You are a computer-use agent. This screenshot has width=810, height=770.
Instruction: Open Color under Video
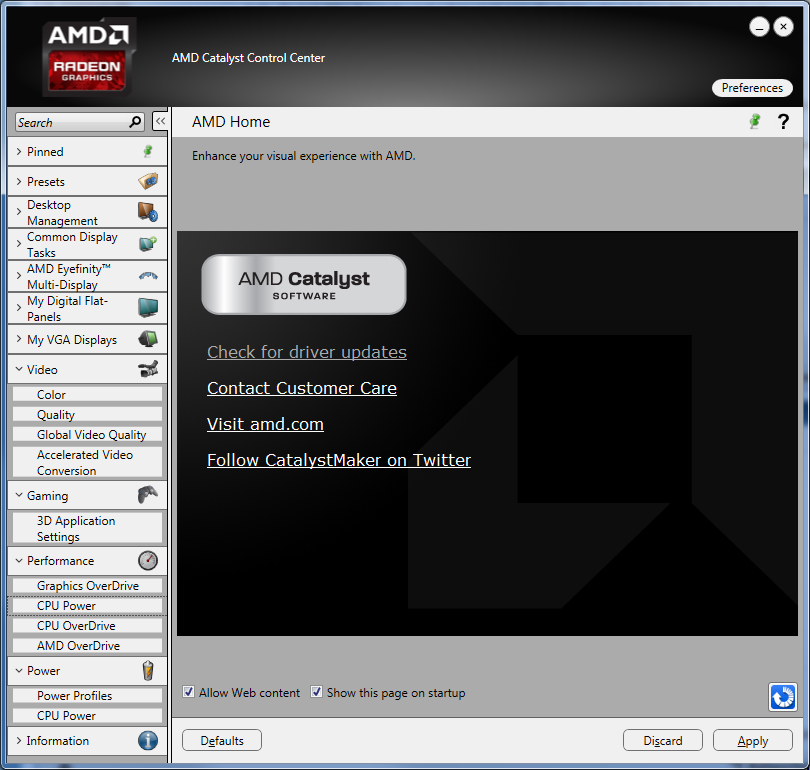pos(87,395)
